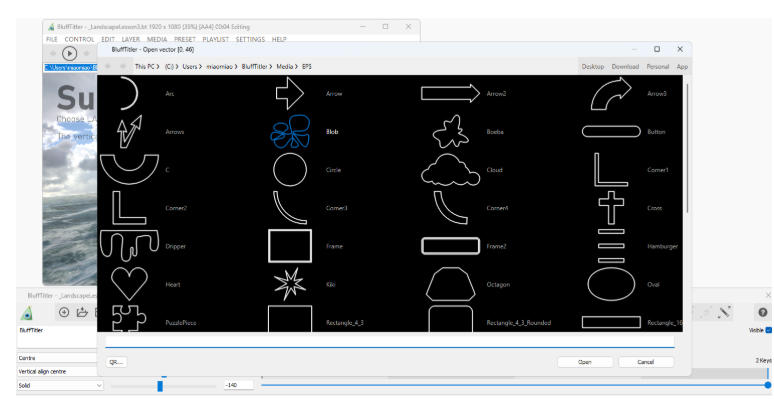Screen dimensions: 774x399
Task: Click the dialog's vertical scrollbar
Action: click(x=687, y=148)
